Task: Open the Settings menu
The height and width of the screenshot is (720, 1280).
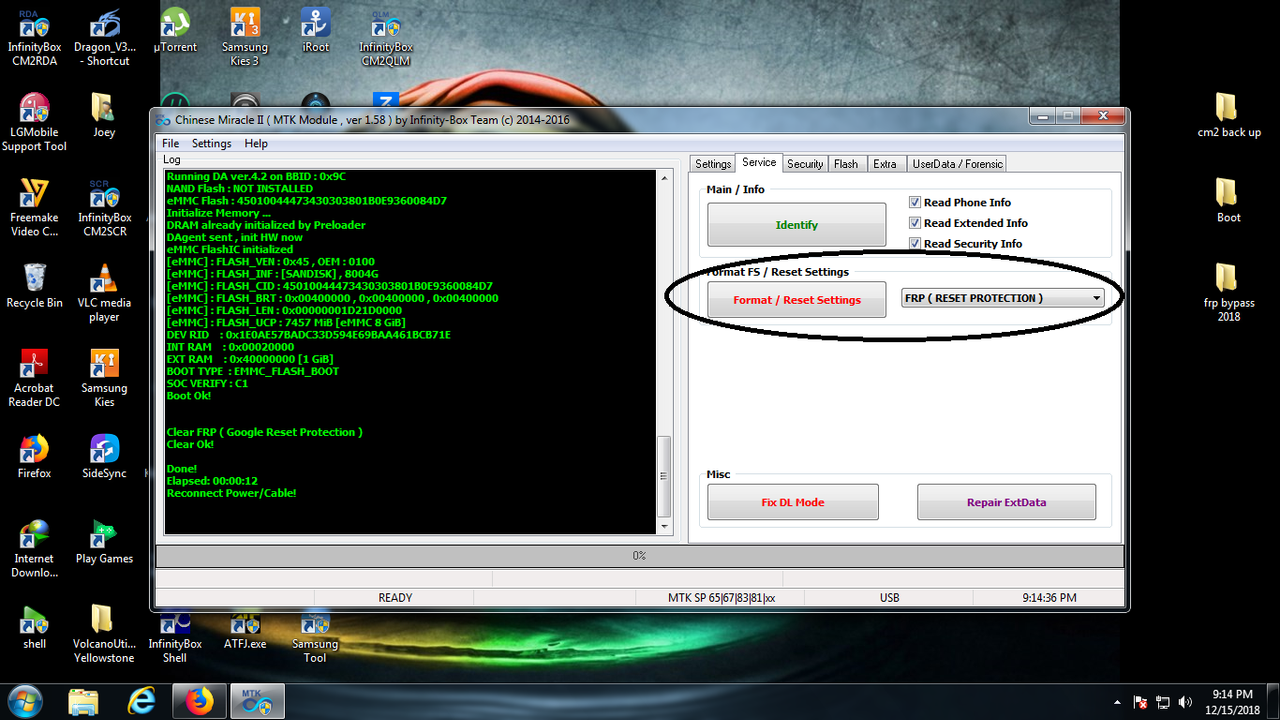Action: coord(211,143)
